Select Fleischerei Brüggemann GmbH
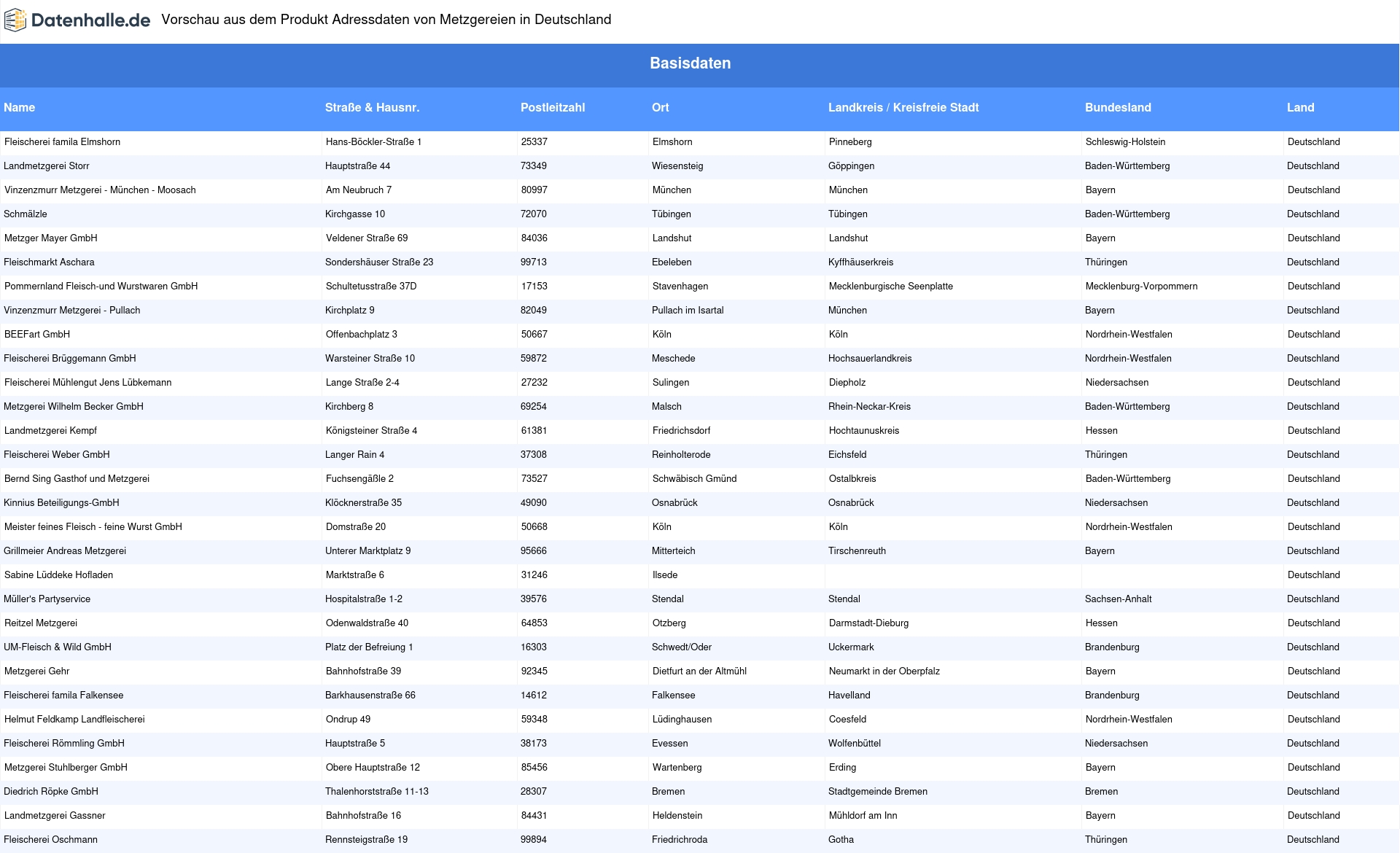Image resolution: width=1400 pixels, height=853 pixels. click(x=70, y=359)
